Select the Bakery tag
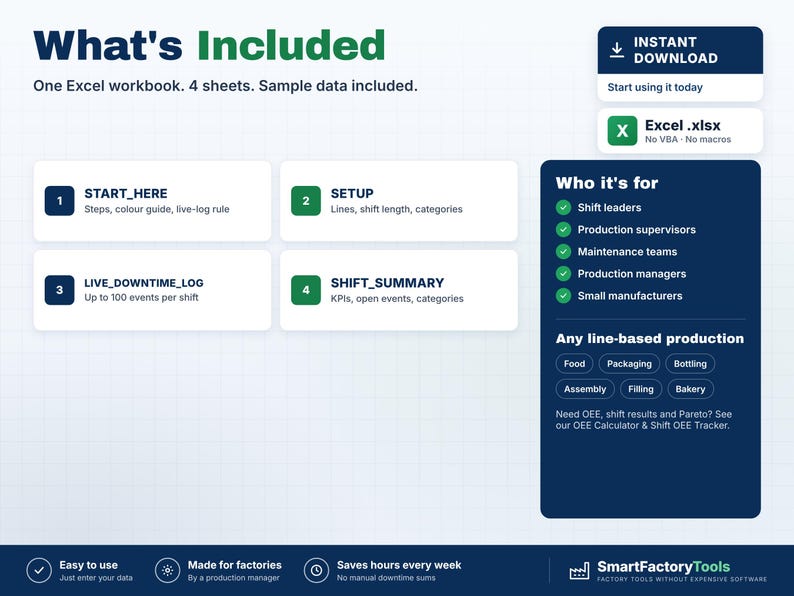The width and height of the screenshot is (794, 596). point(690,389)
